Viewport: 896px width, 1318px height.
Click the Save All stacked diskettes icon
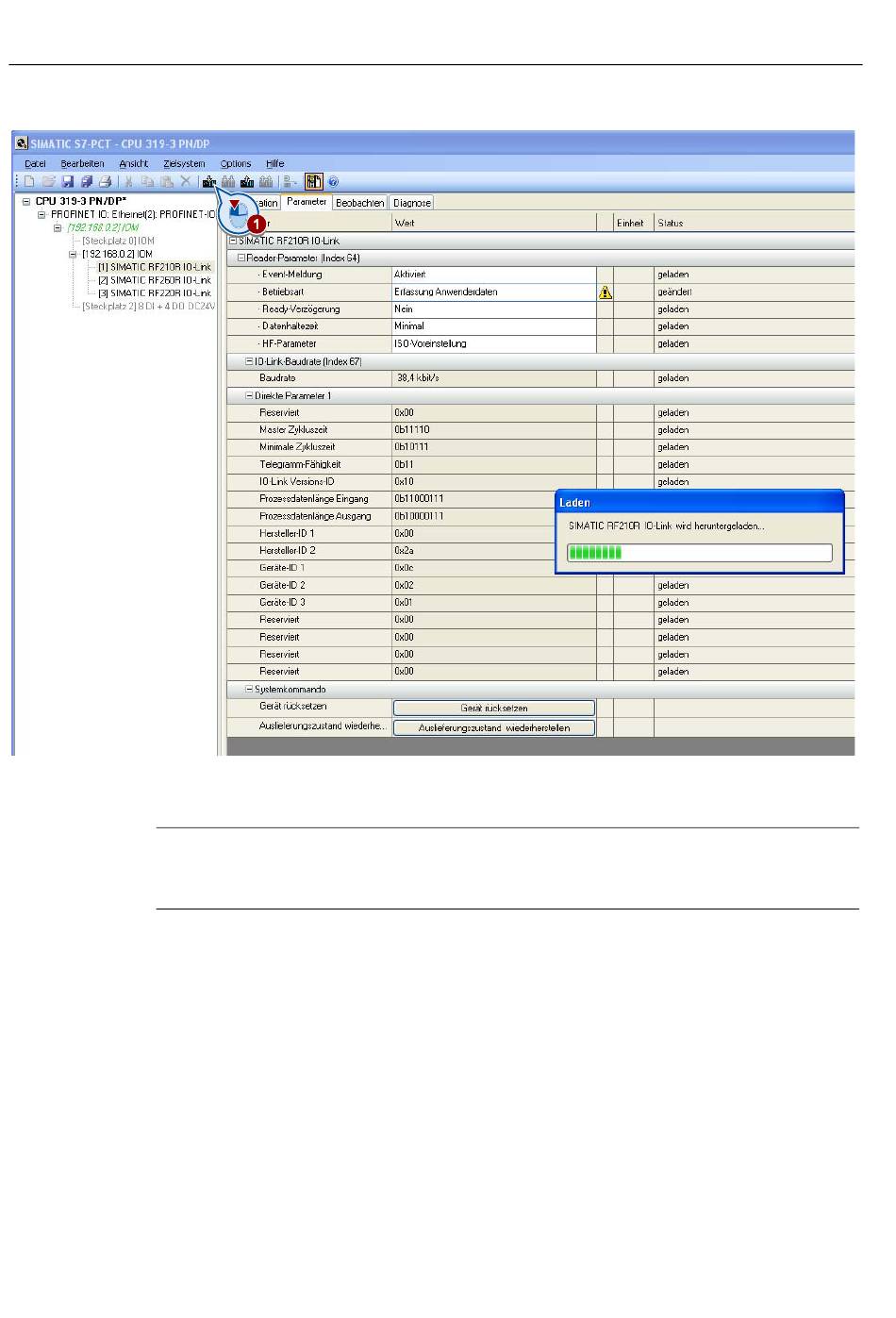click(x=86, y=182)
